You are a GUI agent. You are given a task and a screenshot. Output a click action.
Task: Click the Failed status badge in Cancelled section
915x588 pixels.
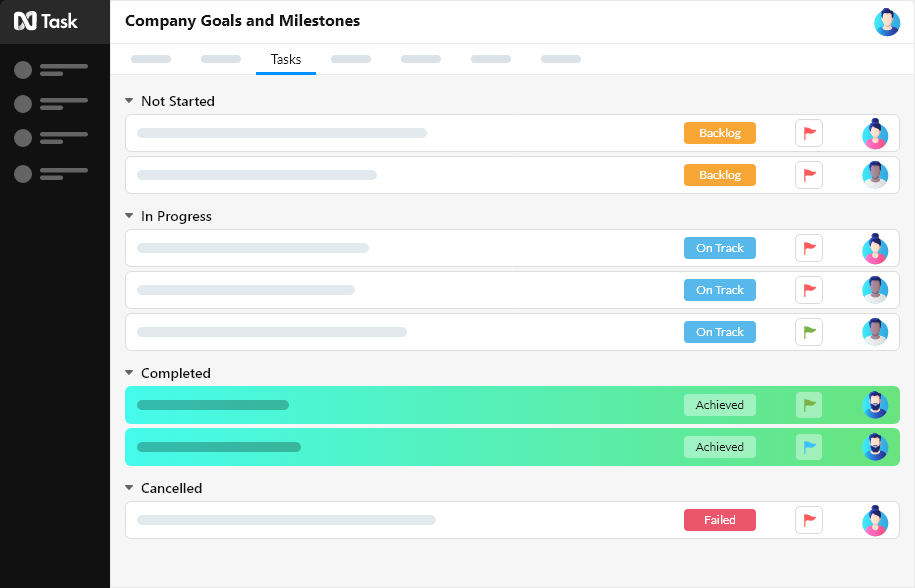click(719, 519)
